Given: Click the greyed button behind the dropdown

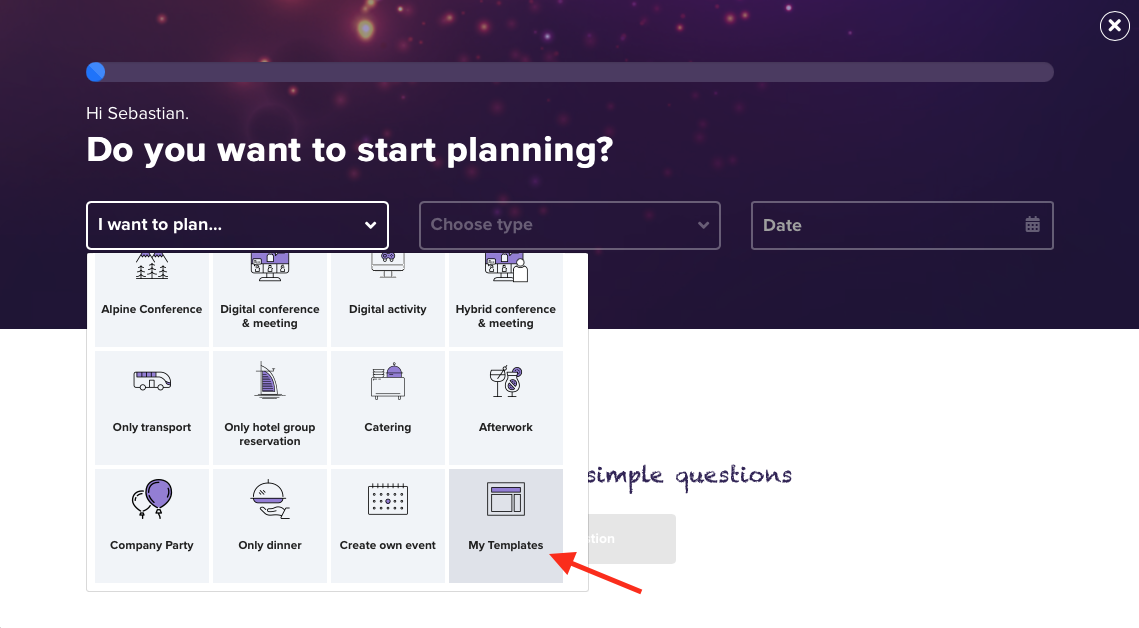Looking at the screenshot, I should pos(632,539).
